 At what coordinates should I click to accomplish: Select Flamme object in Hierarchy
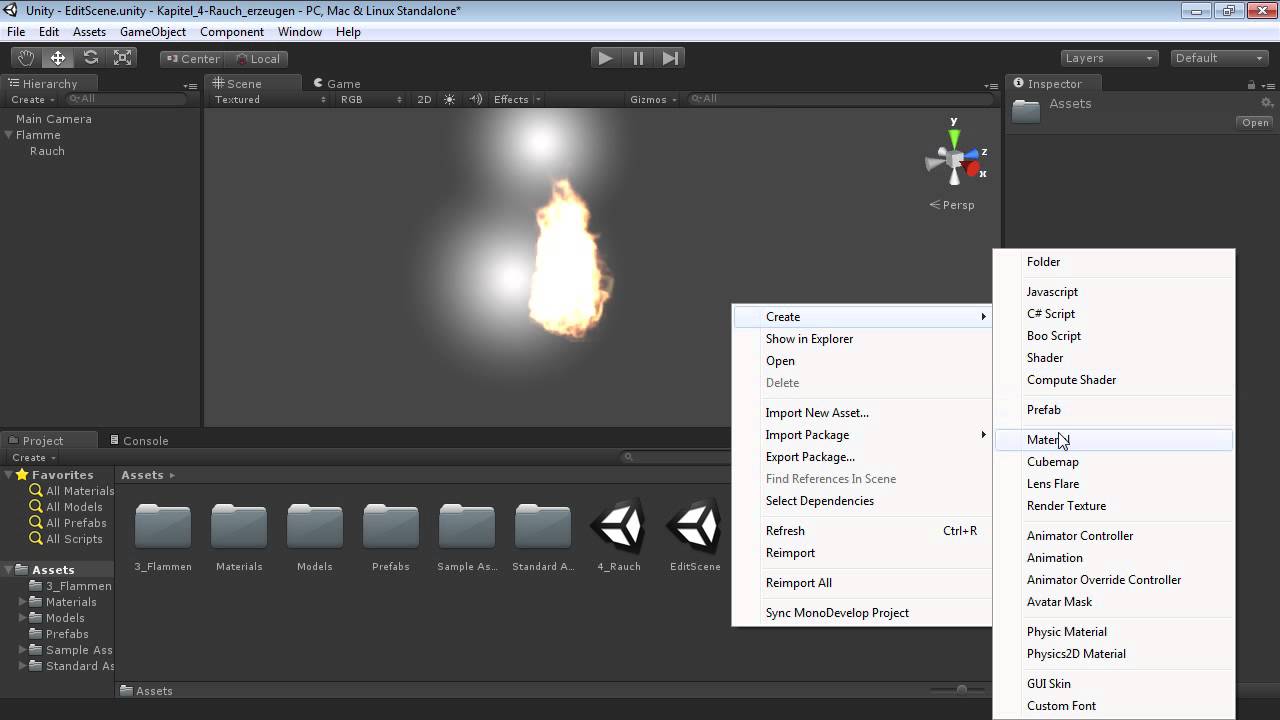coord(38,135)
